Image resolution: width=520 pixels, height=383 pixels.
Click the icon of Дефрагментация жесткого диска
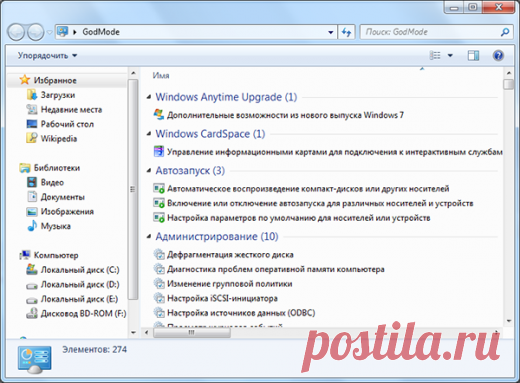(x=159, y=254)
